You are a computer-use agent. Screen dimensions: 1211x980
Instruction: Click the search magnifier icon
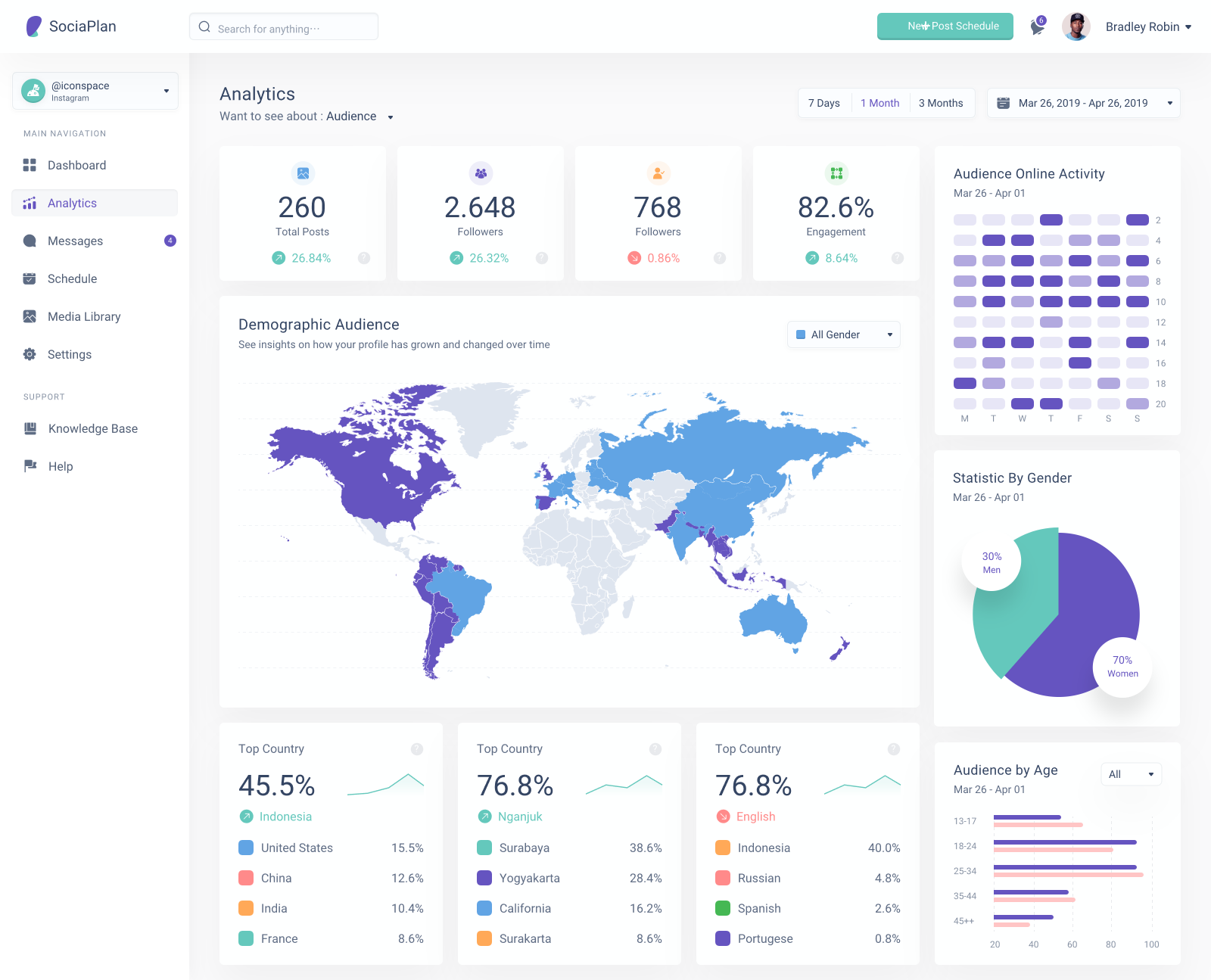click(204, 26)
